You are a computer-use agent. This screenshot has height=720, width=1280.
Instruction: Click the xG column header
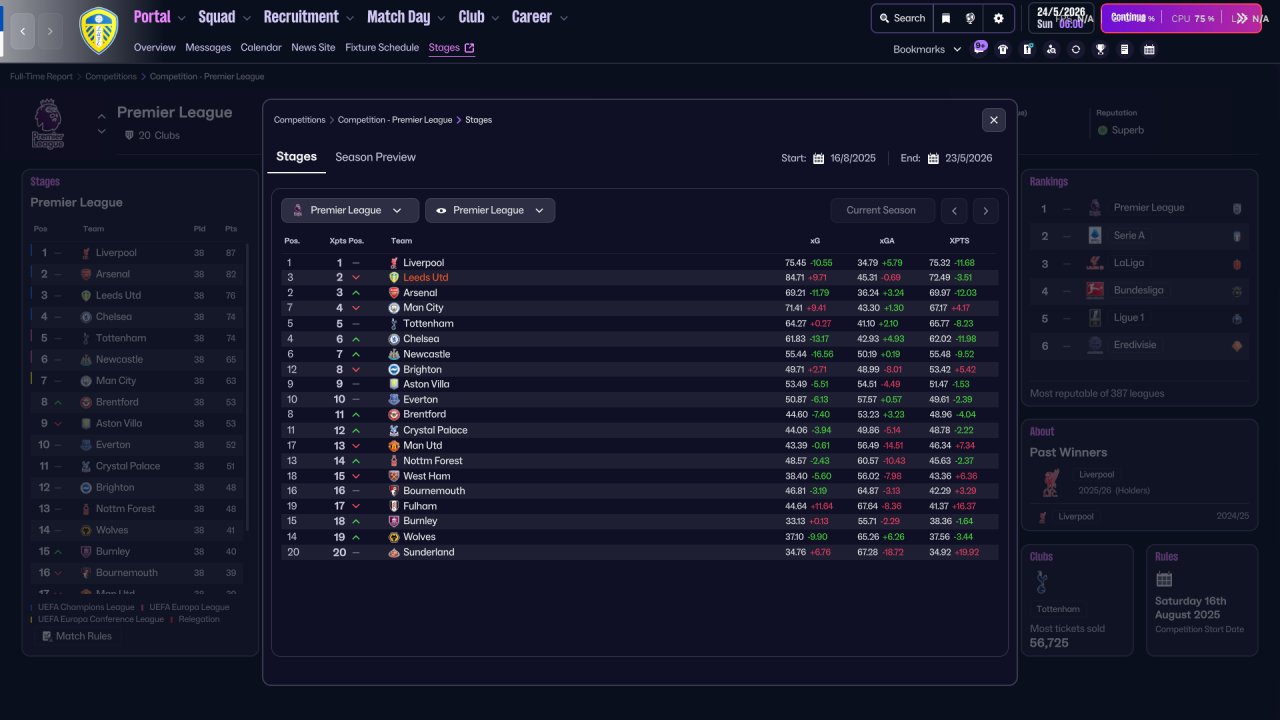pos(815,241)
